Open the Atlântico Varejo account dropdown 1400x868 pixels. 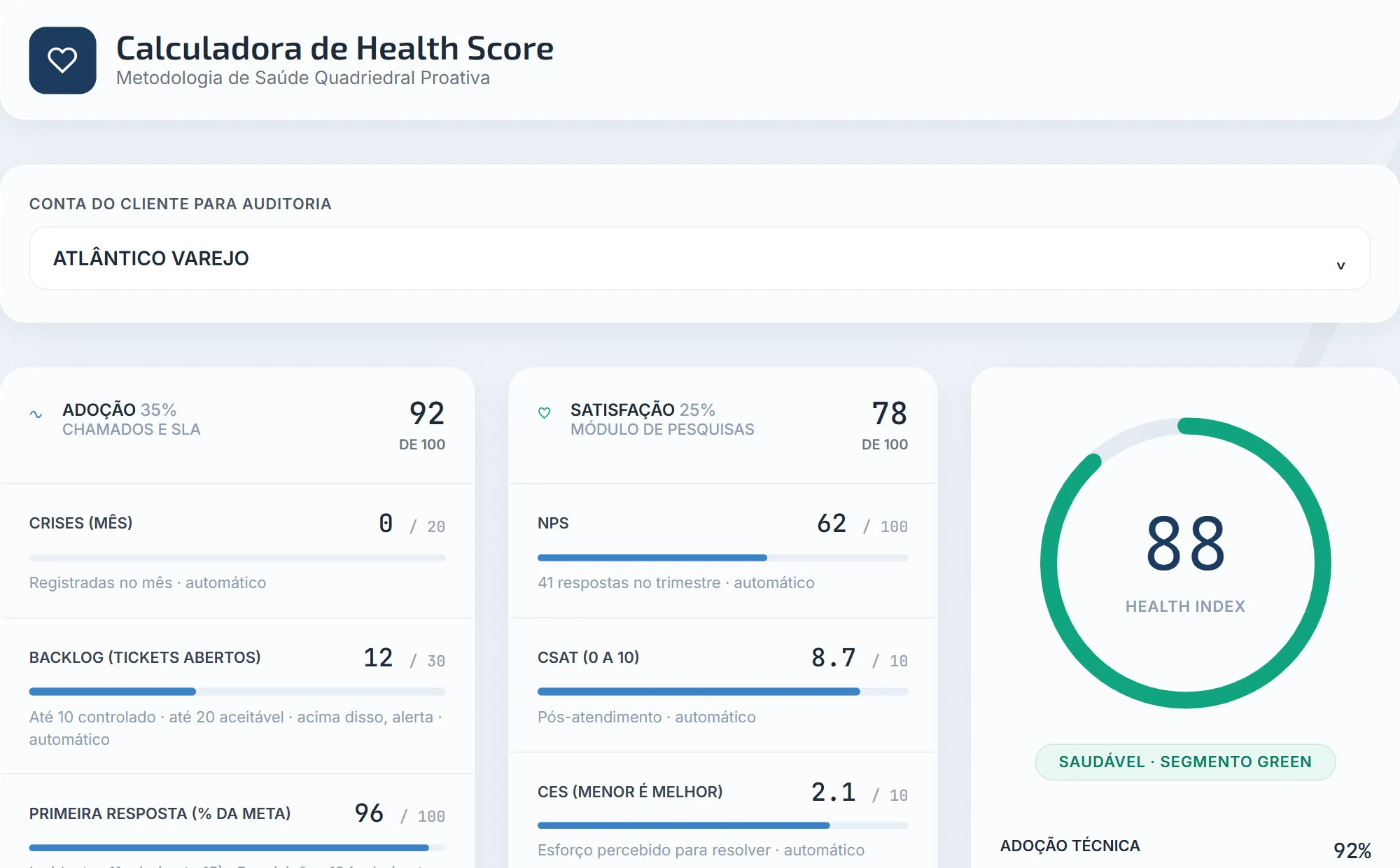(x=699, y=258)
